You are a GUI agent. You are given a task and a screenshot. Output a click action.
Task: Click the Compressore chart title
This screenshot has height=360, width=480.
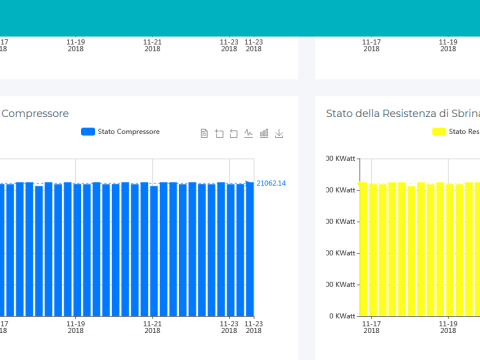pyautogui.click(x=35, y=113)
